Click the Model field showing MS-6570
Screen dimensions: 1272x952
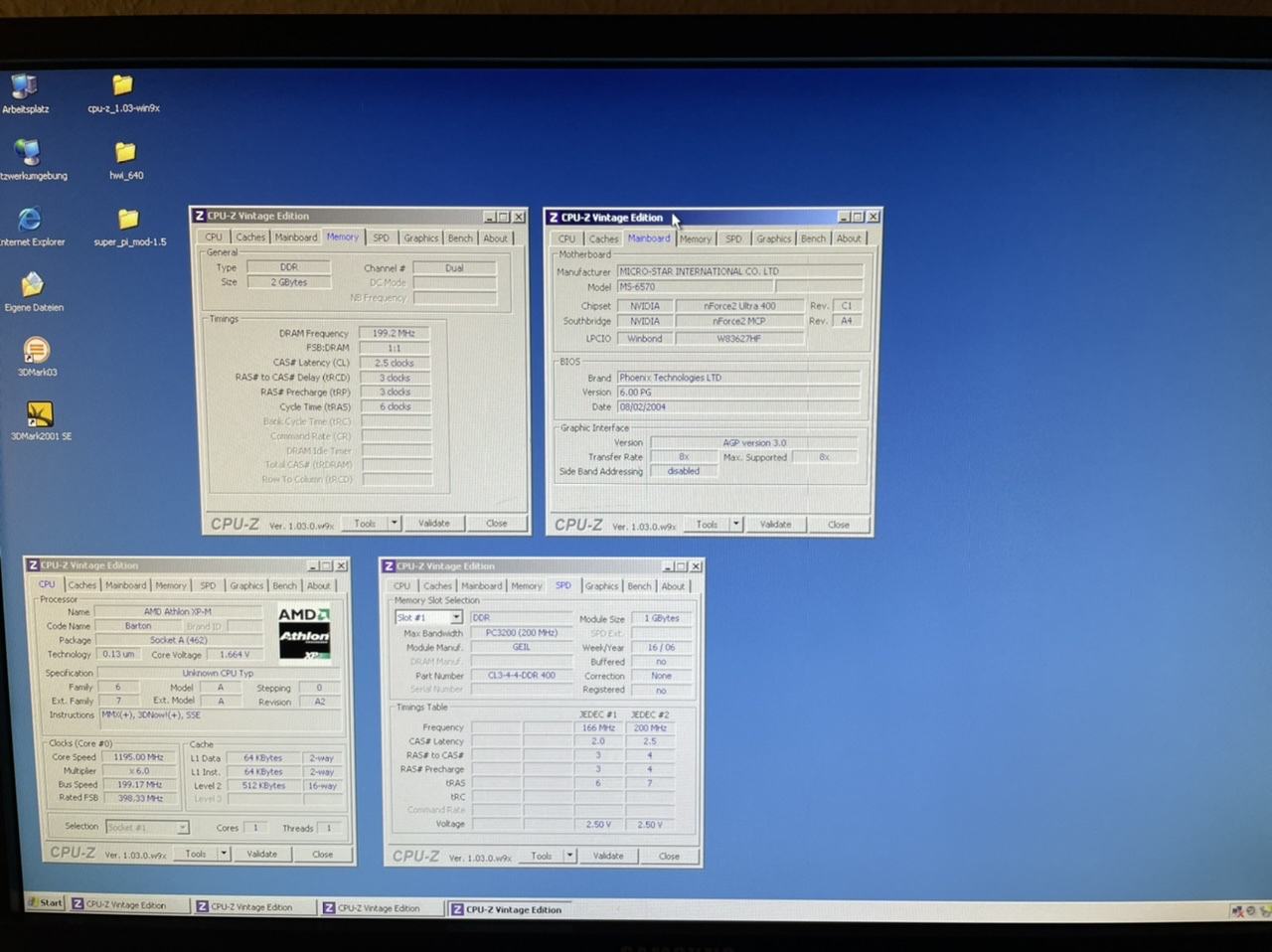pos(695,287)
